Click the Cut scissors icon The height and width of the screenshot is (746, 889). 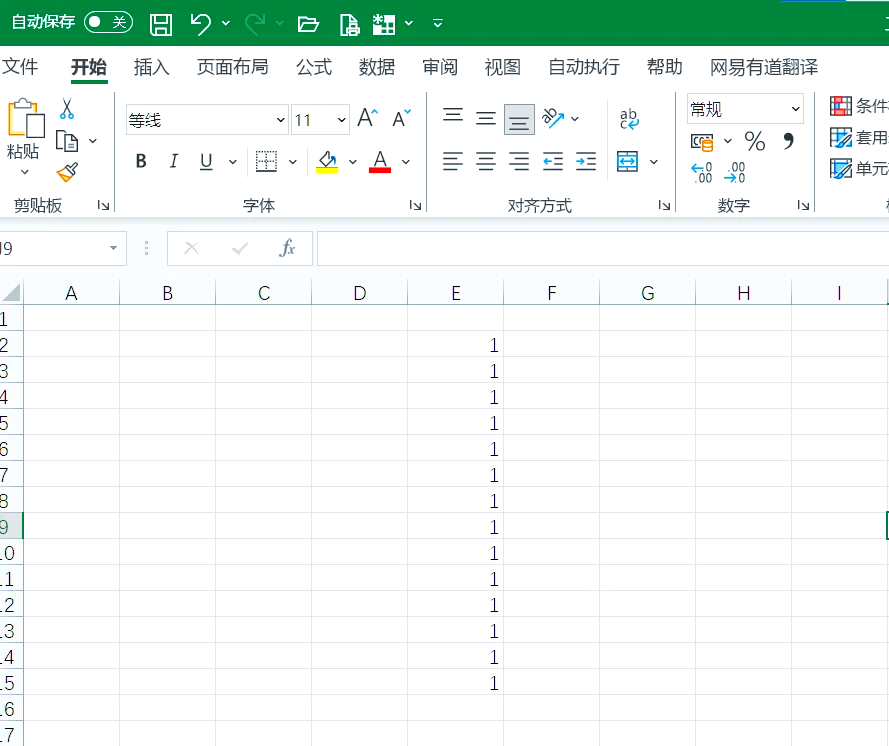67,108
